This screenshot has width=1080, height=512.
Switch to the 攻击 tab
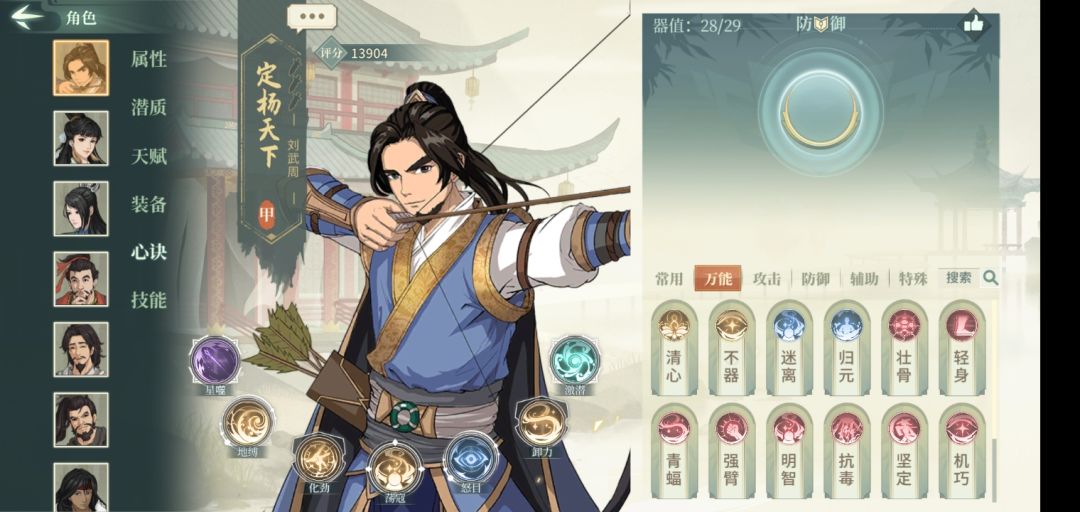(767, 278)
